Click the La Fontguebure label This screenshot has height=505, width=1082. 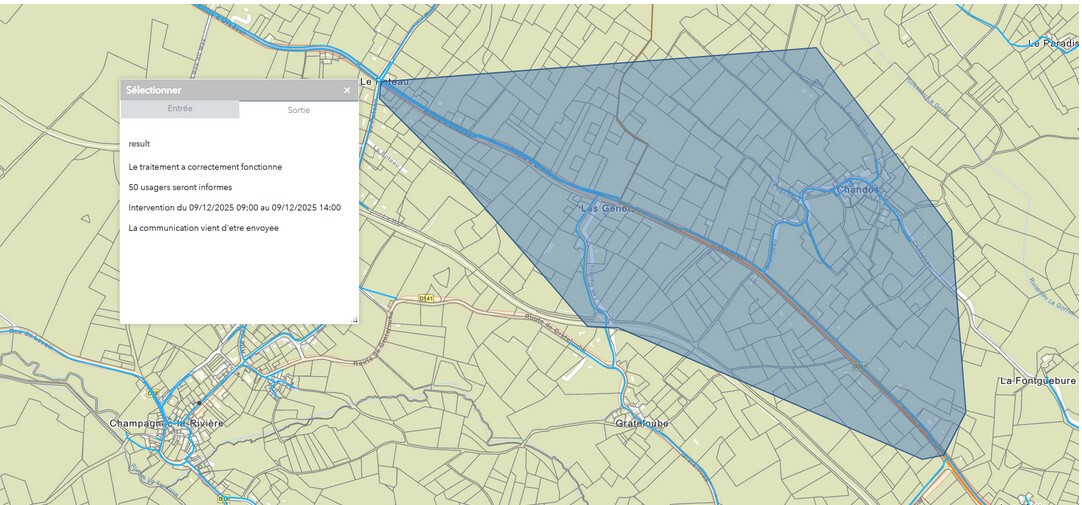coord(1038,381)
